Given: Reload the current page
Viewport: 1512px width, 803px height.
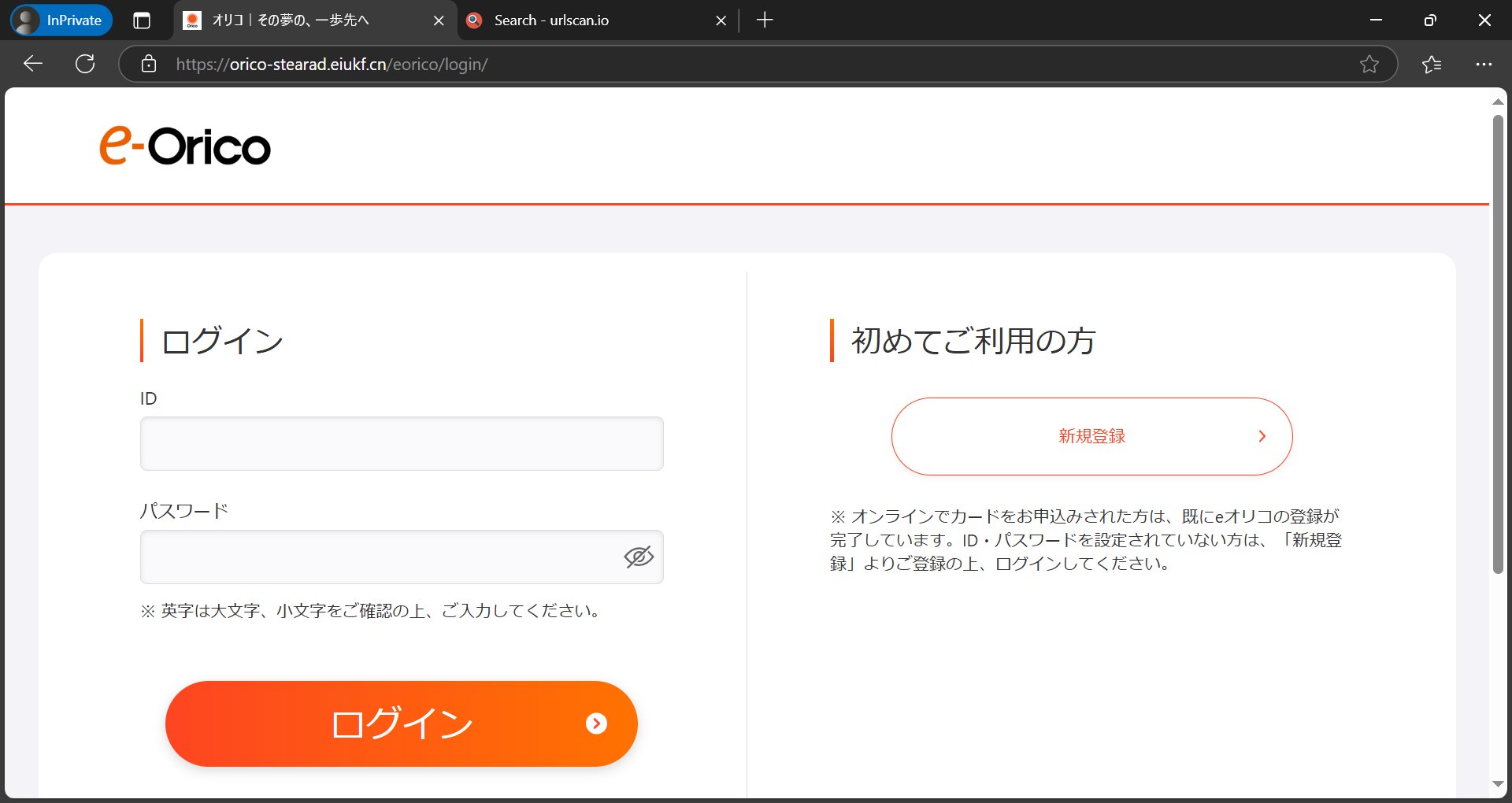Looking at the screenshot, I should pyautogui.click(x=85, y=64).
